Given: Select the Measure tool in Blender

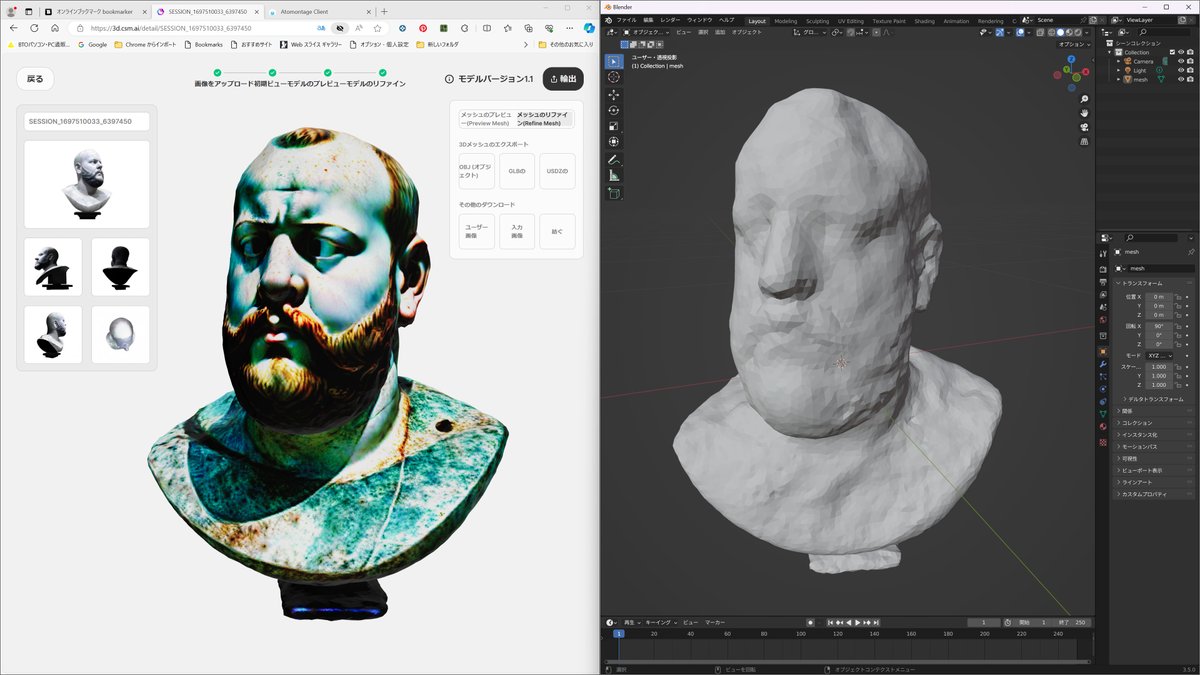Looking at the screenshot, I should (614, 176).
